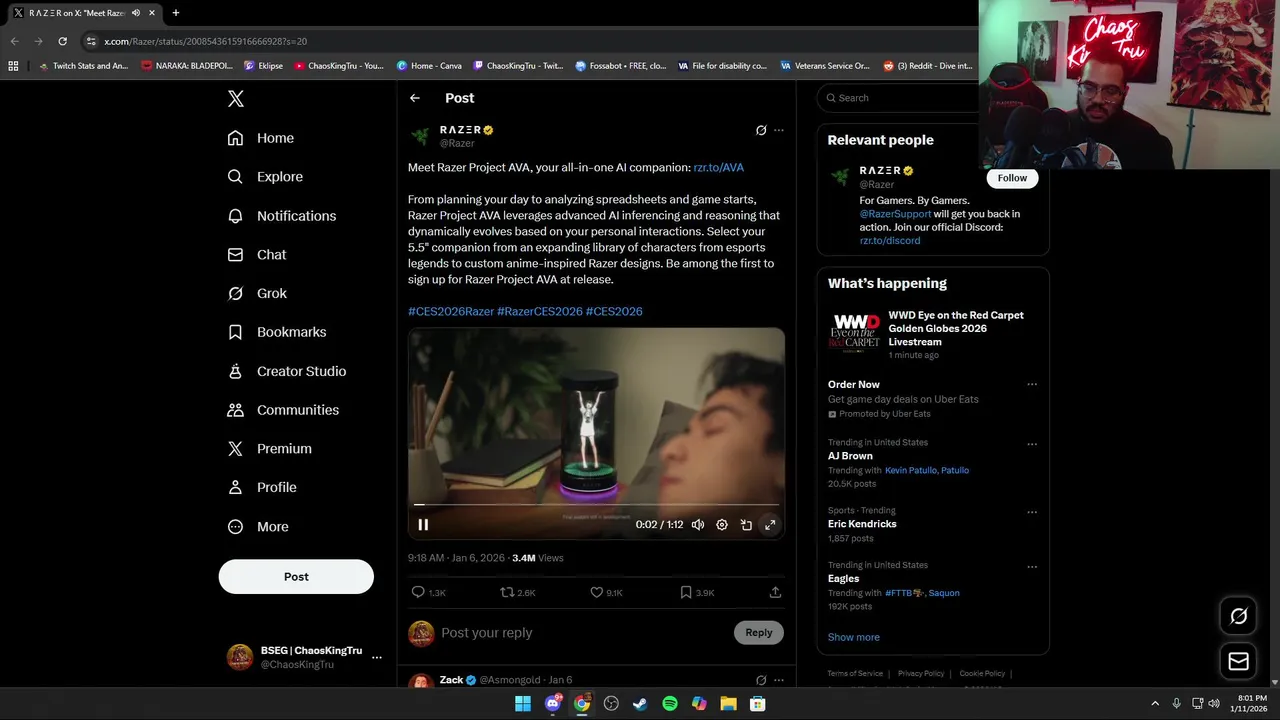This screenshot has width=1280, height=720.
Task: Open video settings gear
Action: click(x=722, y=525)
